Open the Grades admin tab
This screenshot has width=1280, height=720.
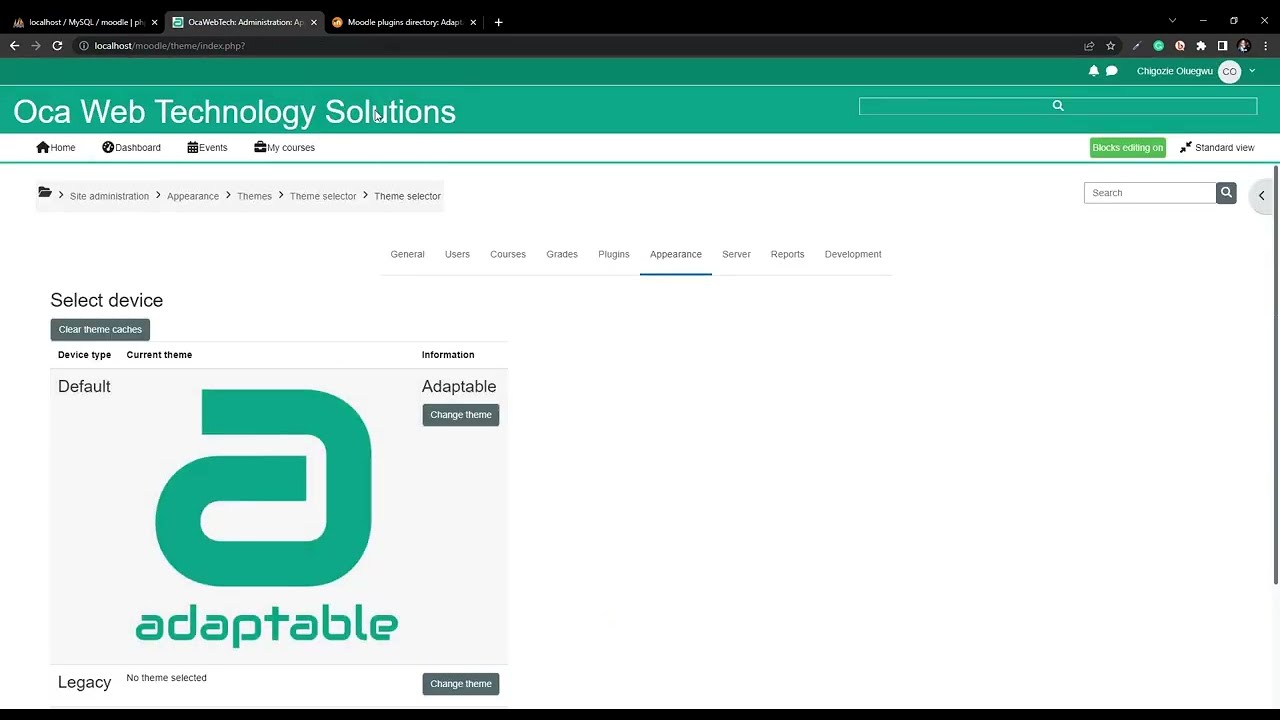pos(562,254)
